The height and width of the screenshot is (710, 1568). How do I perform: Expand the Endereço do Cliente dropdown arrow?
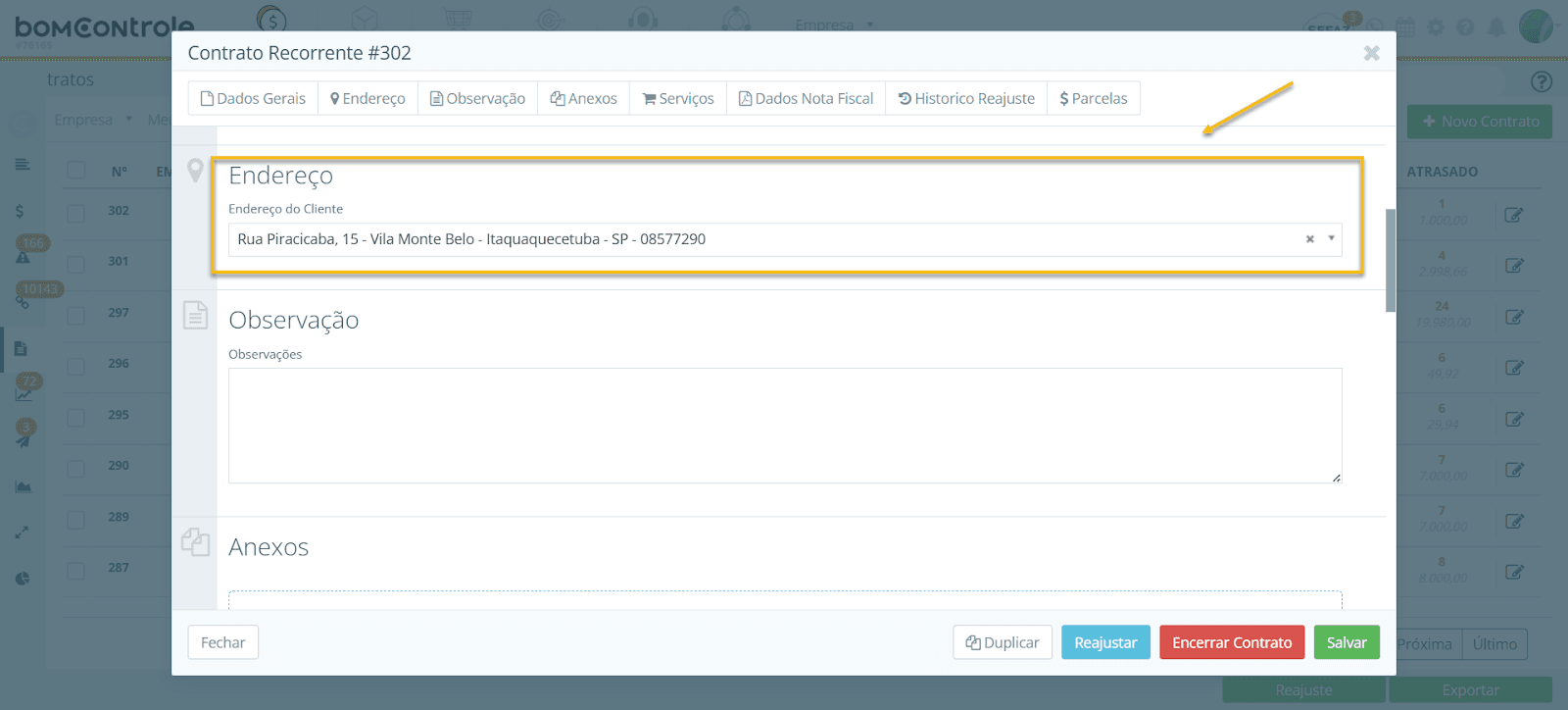1331,238
